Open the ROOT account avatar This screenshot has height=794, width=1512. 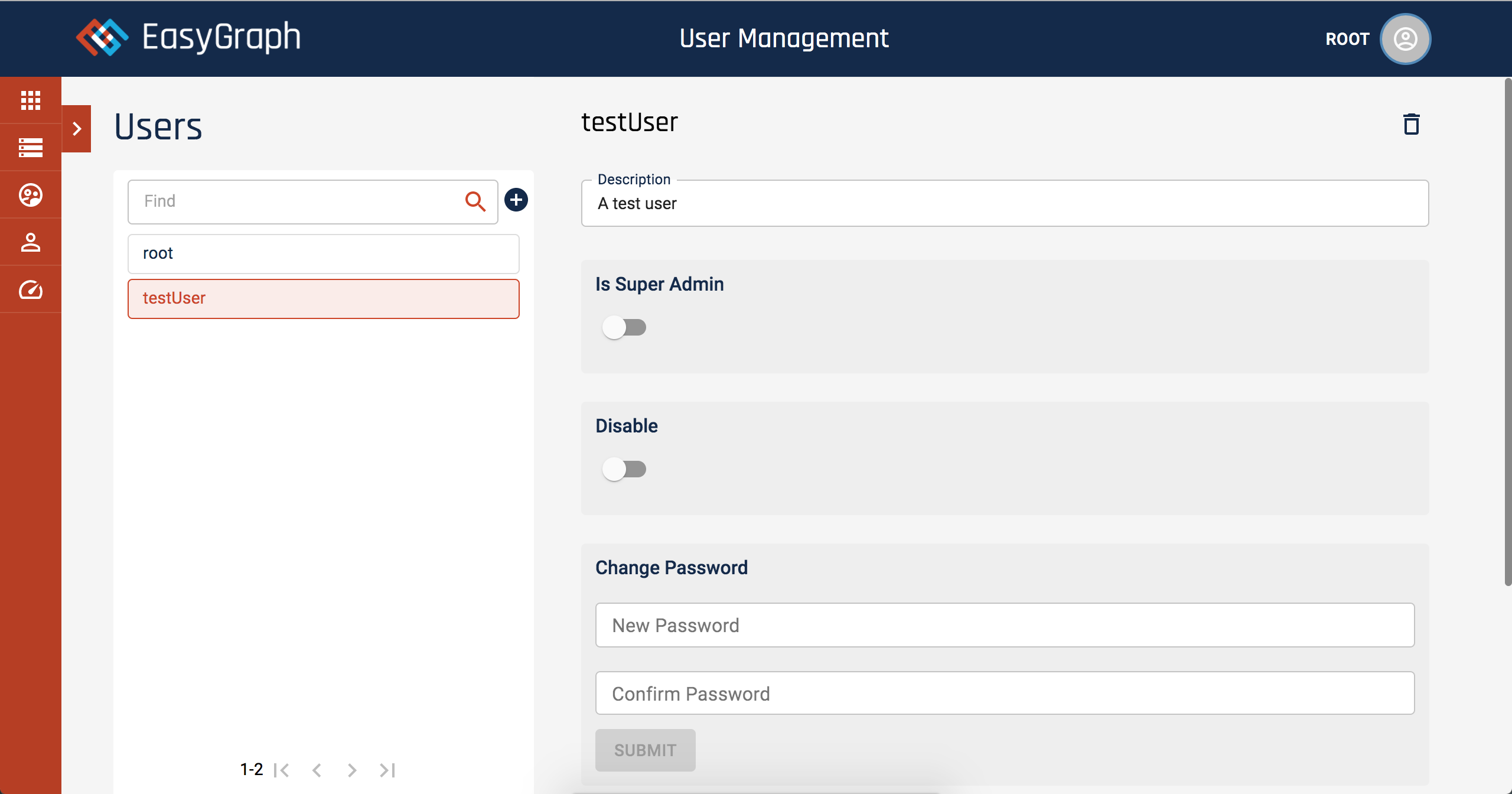click(1405, 39)
